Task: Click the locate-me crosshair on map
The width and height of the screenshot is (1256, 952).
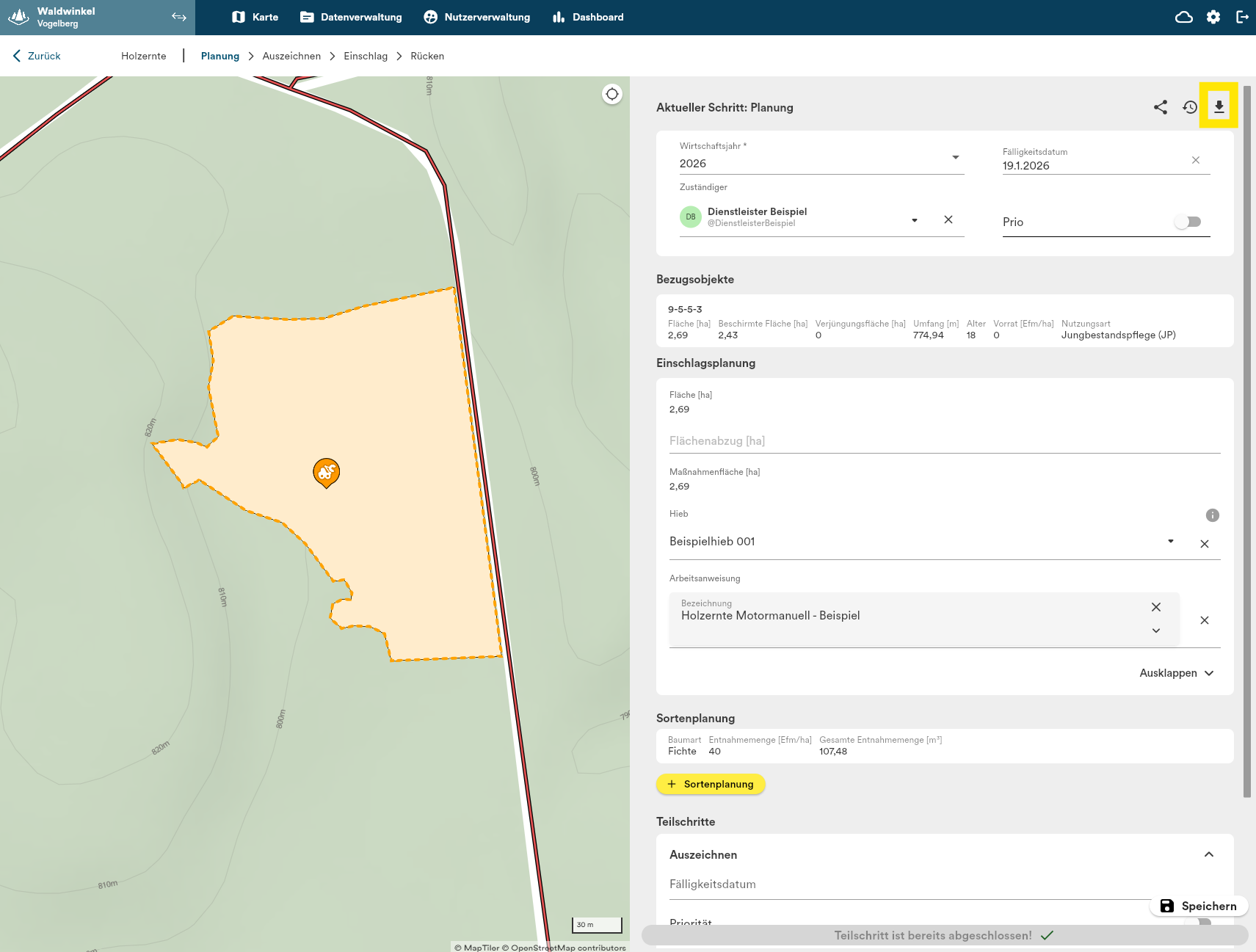Action: pyautogui.click(x=611, y=94)
